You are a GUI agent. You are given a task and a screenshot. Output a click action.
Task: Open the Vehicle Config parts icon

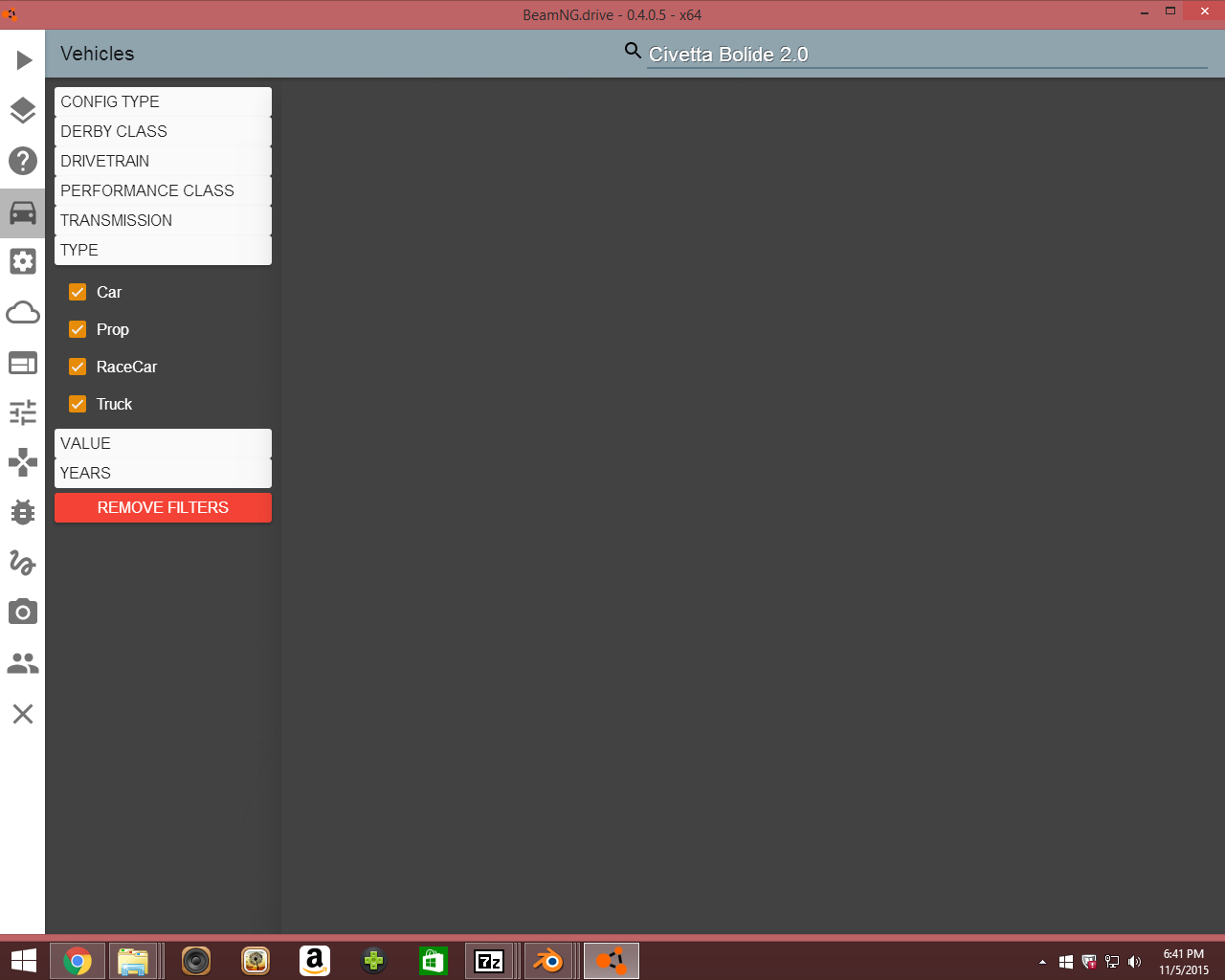[x=23, y=261]
